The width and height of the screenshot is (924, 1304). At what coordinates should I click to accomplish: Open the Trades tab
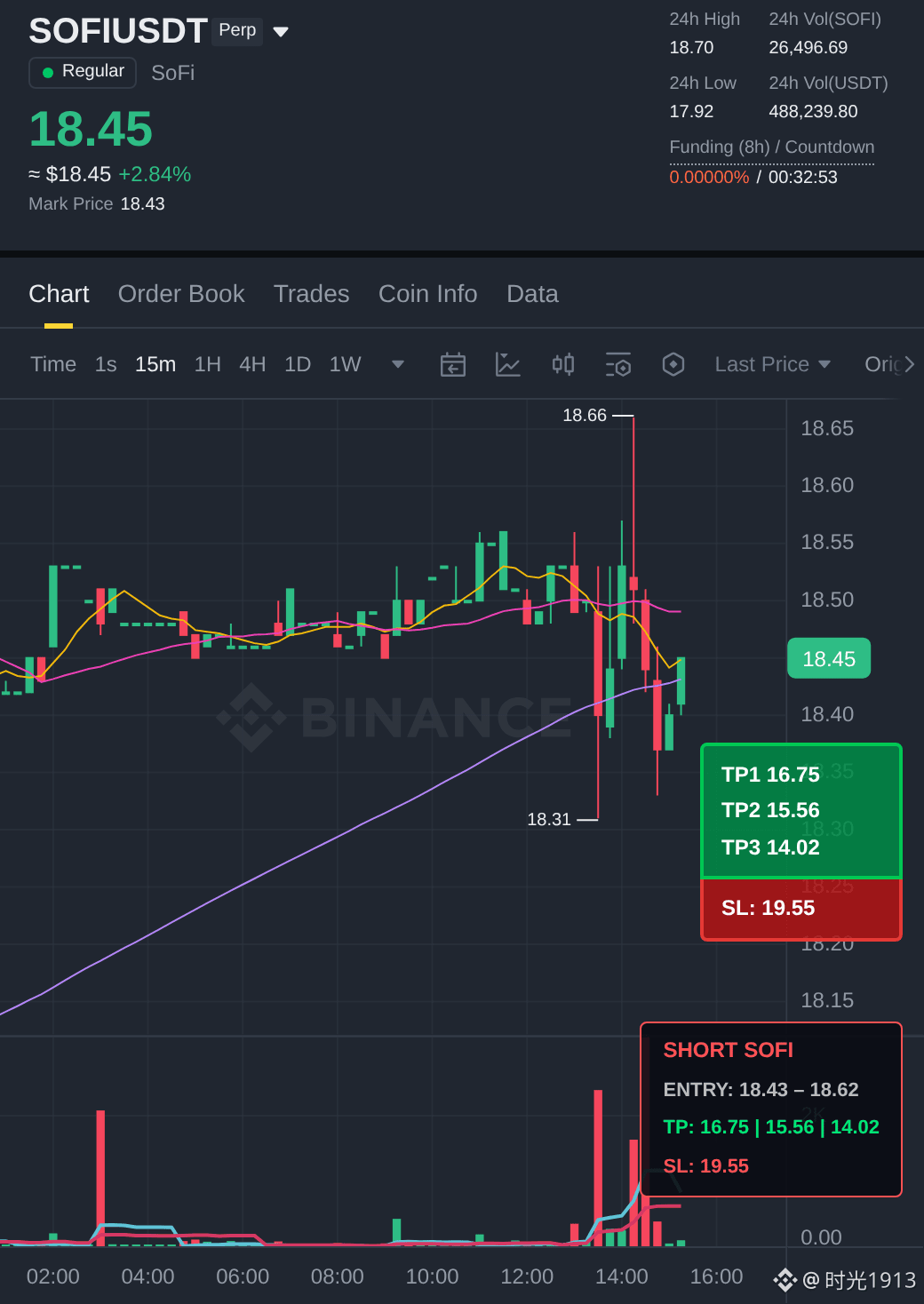pyautogui.click(x=311, y=294)
